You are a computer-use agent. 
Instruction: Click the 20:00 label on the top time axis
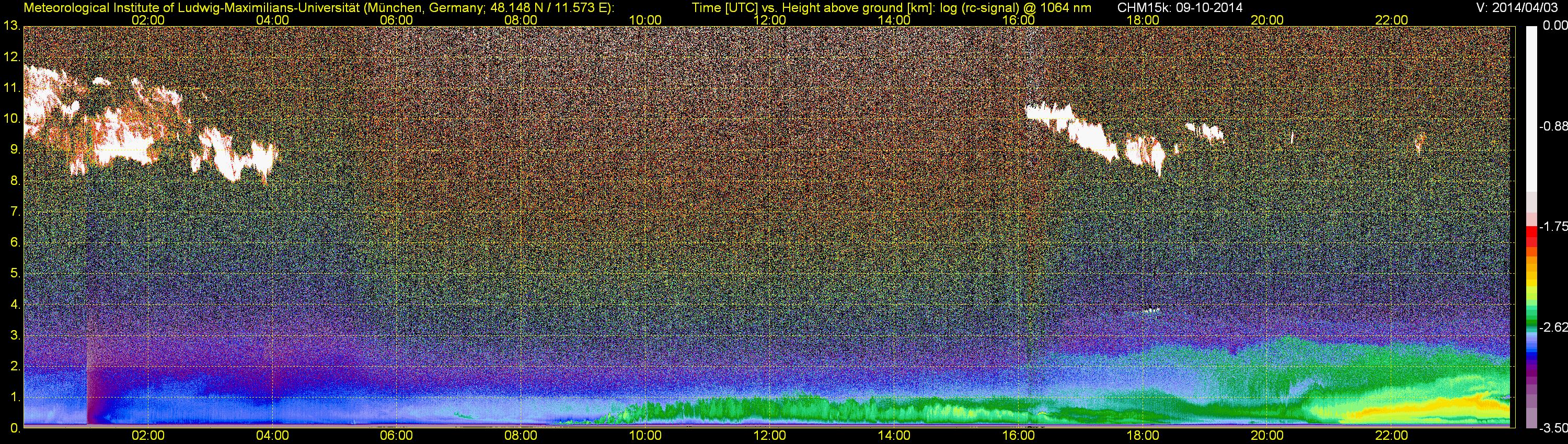pyautogui.click(x=1267, y=20)
